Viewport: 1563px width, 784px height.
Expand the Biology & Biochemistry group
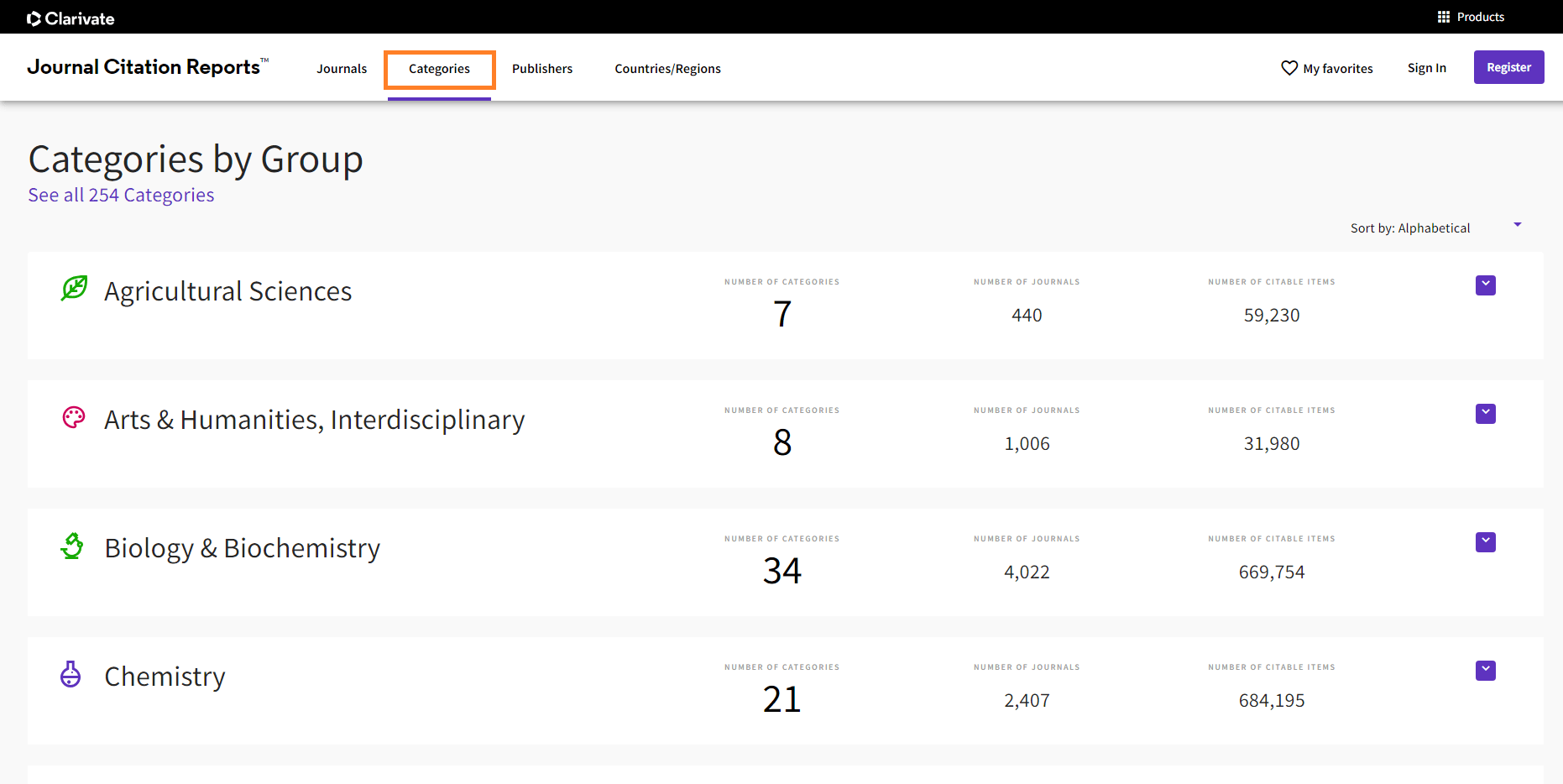pyautogui.click(x=1486, y=542)
